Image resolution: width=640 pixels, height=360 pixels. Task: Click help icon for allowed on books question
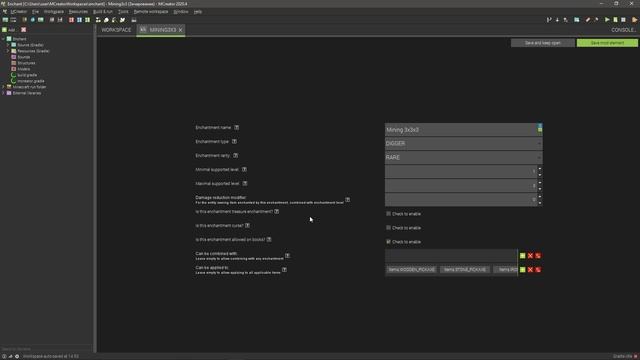click(x=269, y=240)
